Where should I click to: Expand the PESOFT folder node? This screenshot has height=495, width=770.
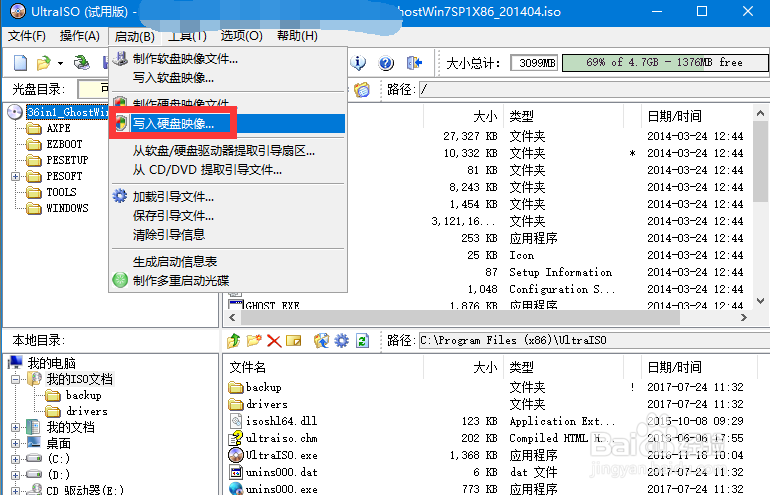pyautogui.click(x=15, y=176)
